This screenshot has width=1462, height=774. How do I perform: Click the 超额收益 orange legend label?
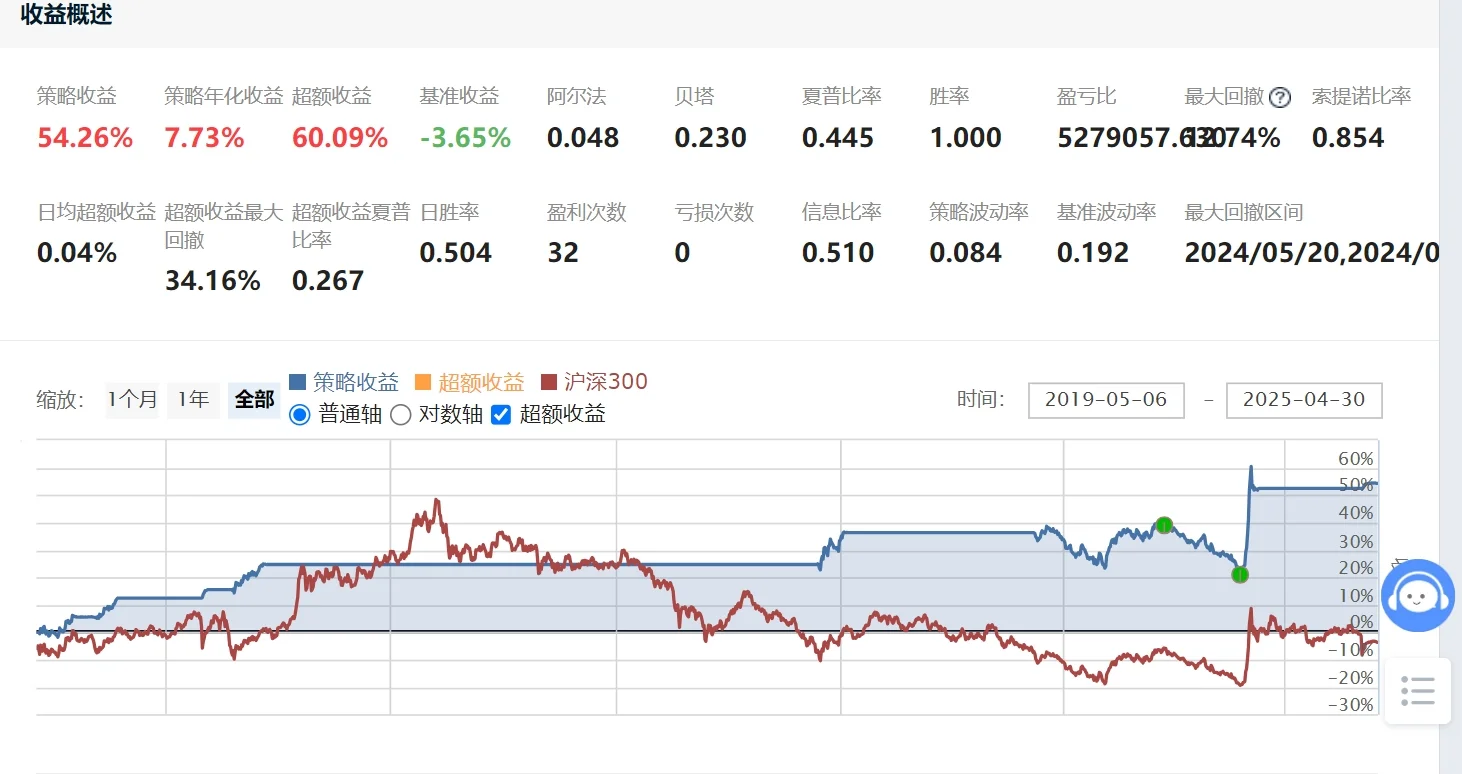click(x=481, y=382)
